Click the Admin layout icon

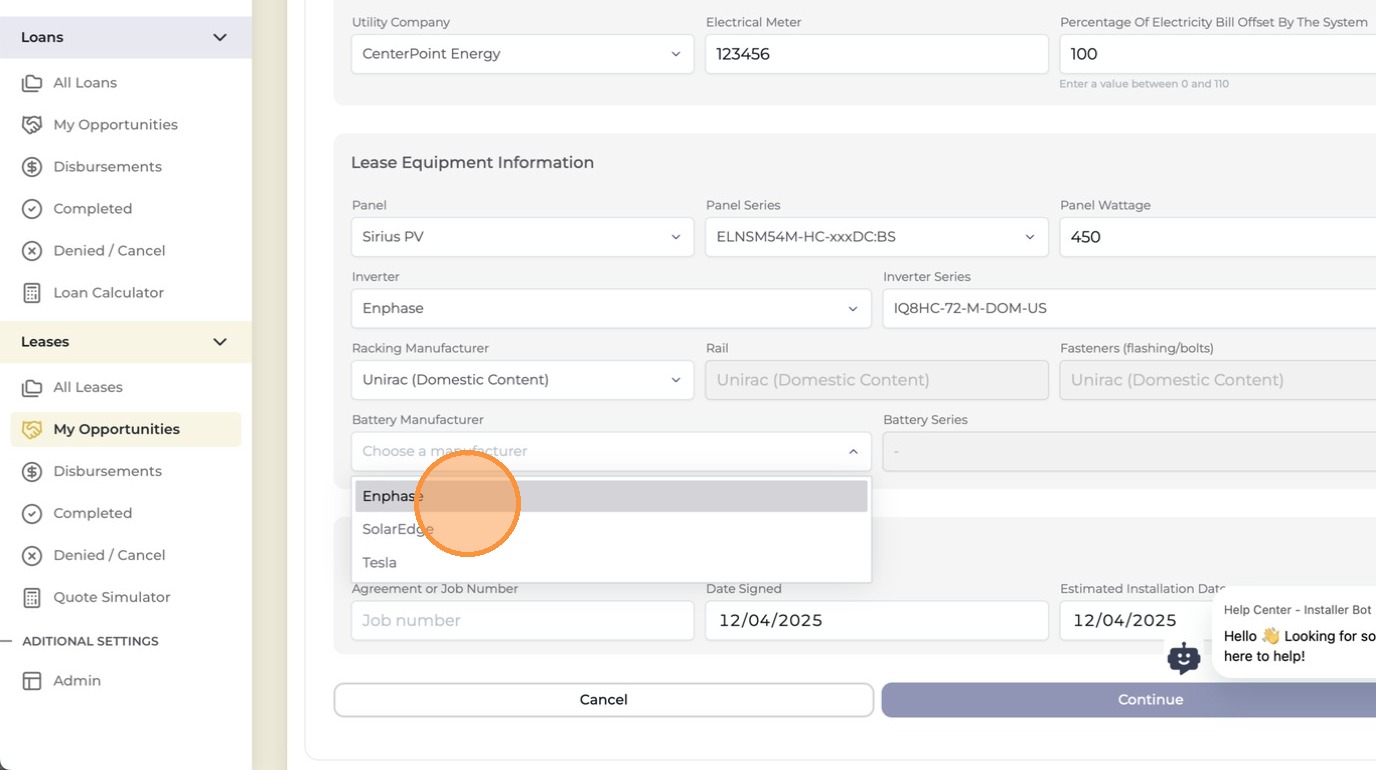[x=32, y=681]
